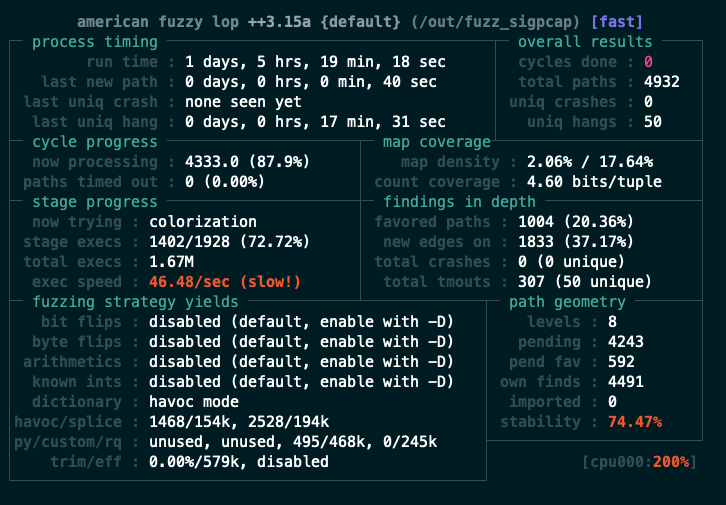Click own finds value 4491
This screenshot has height=505, width=726.
(626, 382)
